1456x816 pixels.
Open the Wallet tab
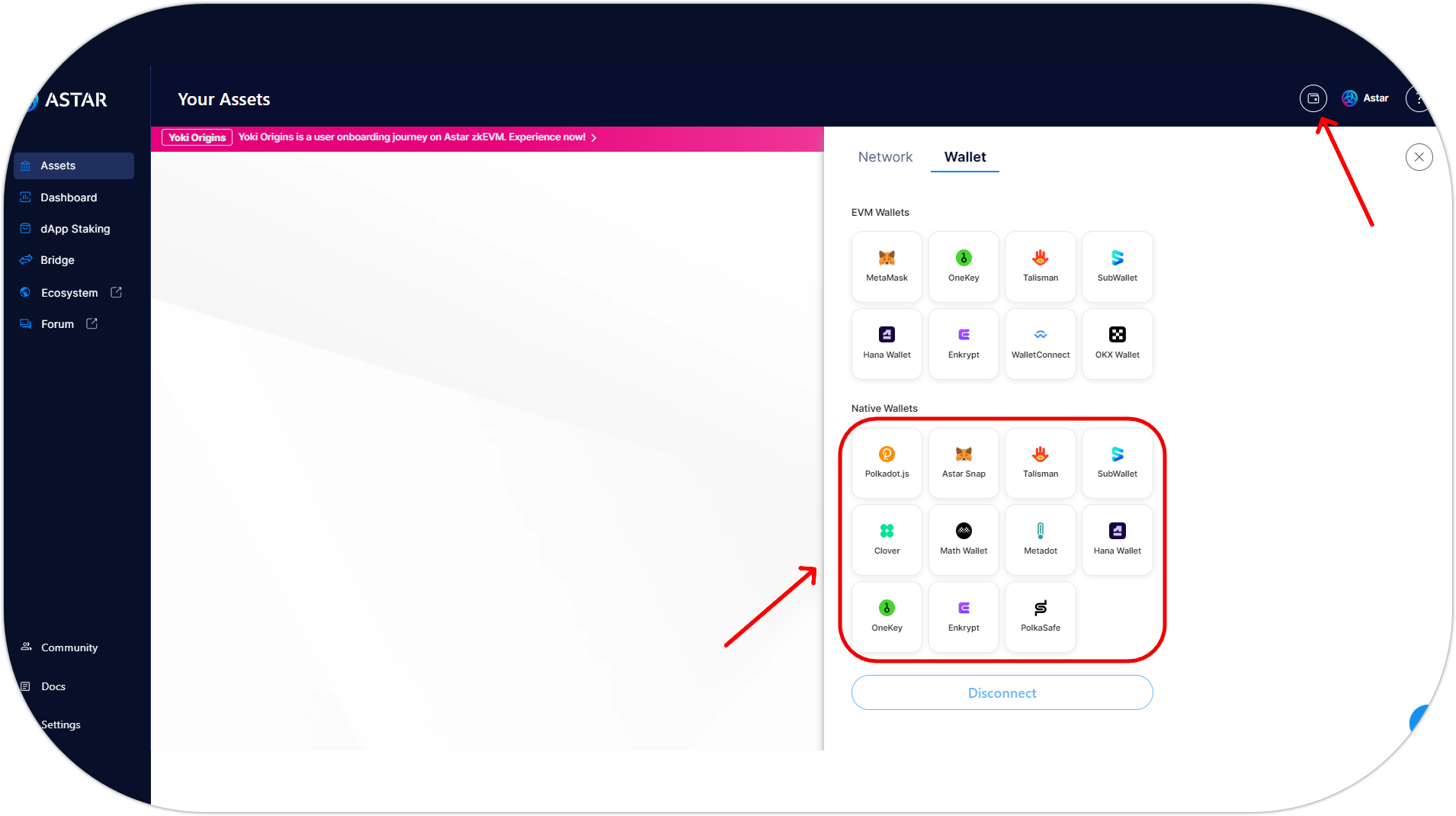click(x=964, y=157)
